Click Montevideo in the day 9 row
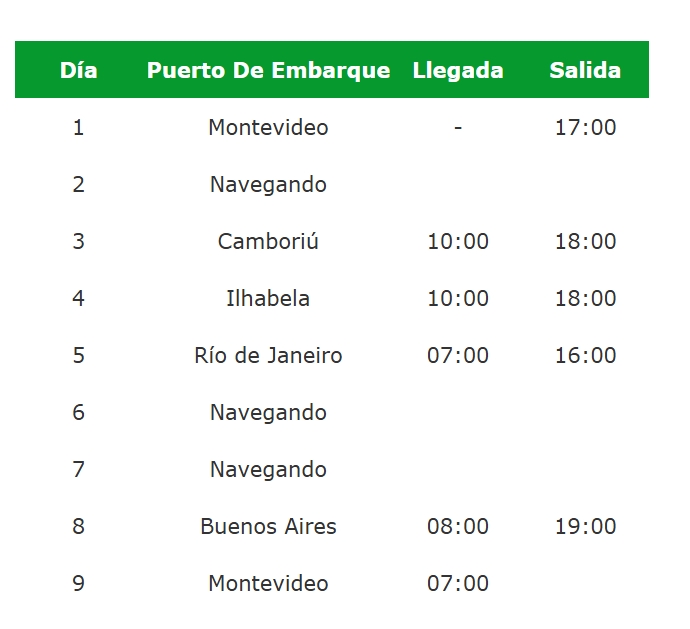The height and width of the screenshot is (629, 690). 268,583
